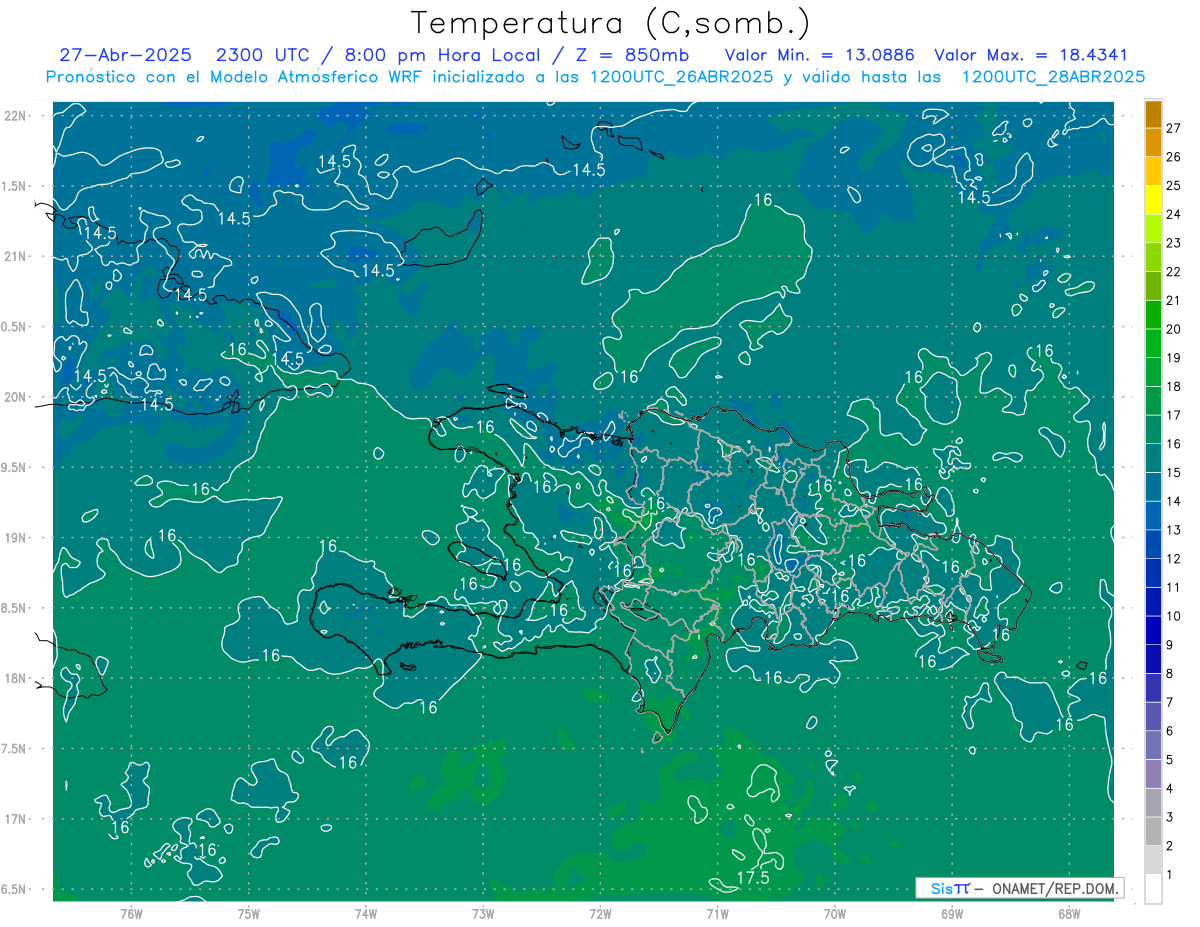Click the dark brown-orange swatch heading the color scale

tap(1154, 114)
